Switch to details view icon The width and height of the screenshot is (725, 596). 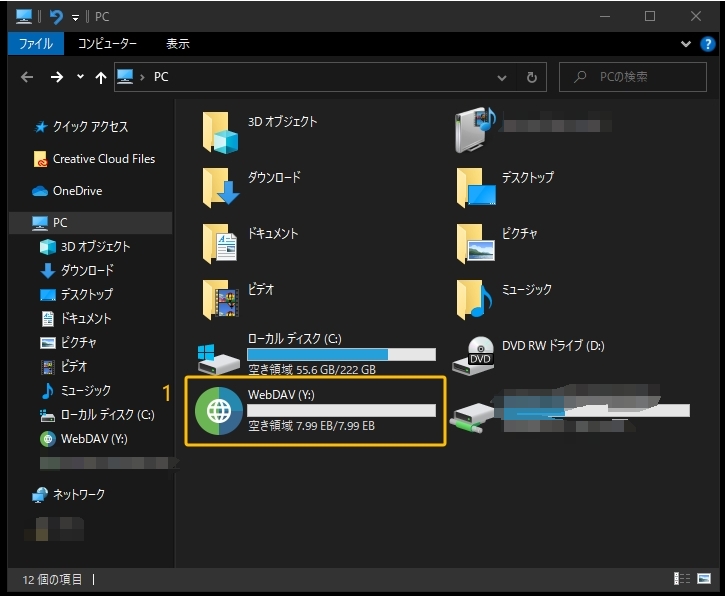coord(682,579)
